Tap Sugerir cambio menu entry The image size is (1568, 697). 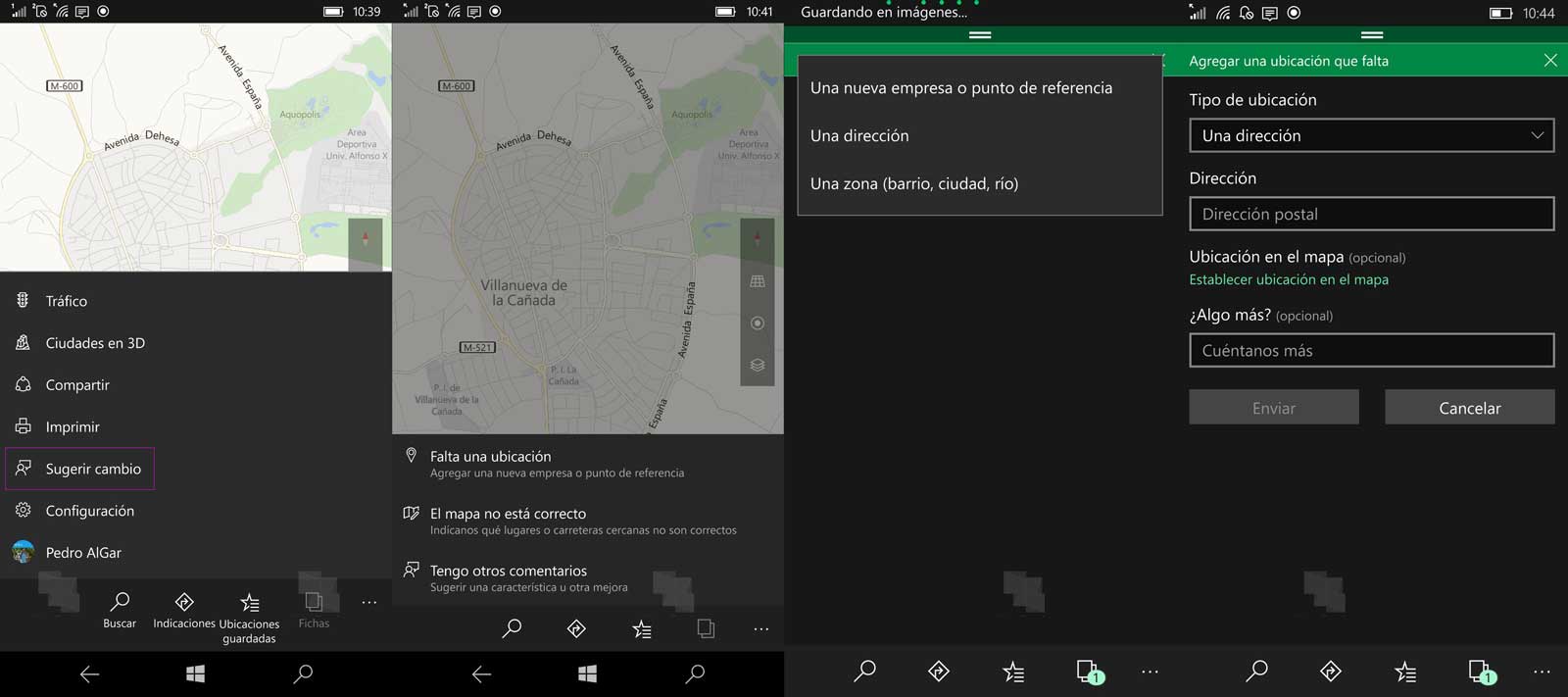pos(80,469)
